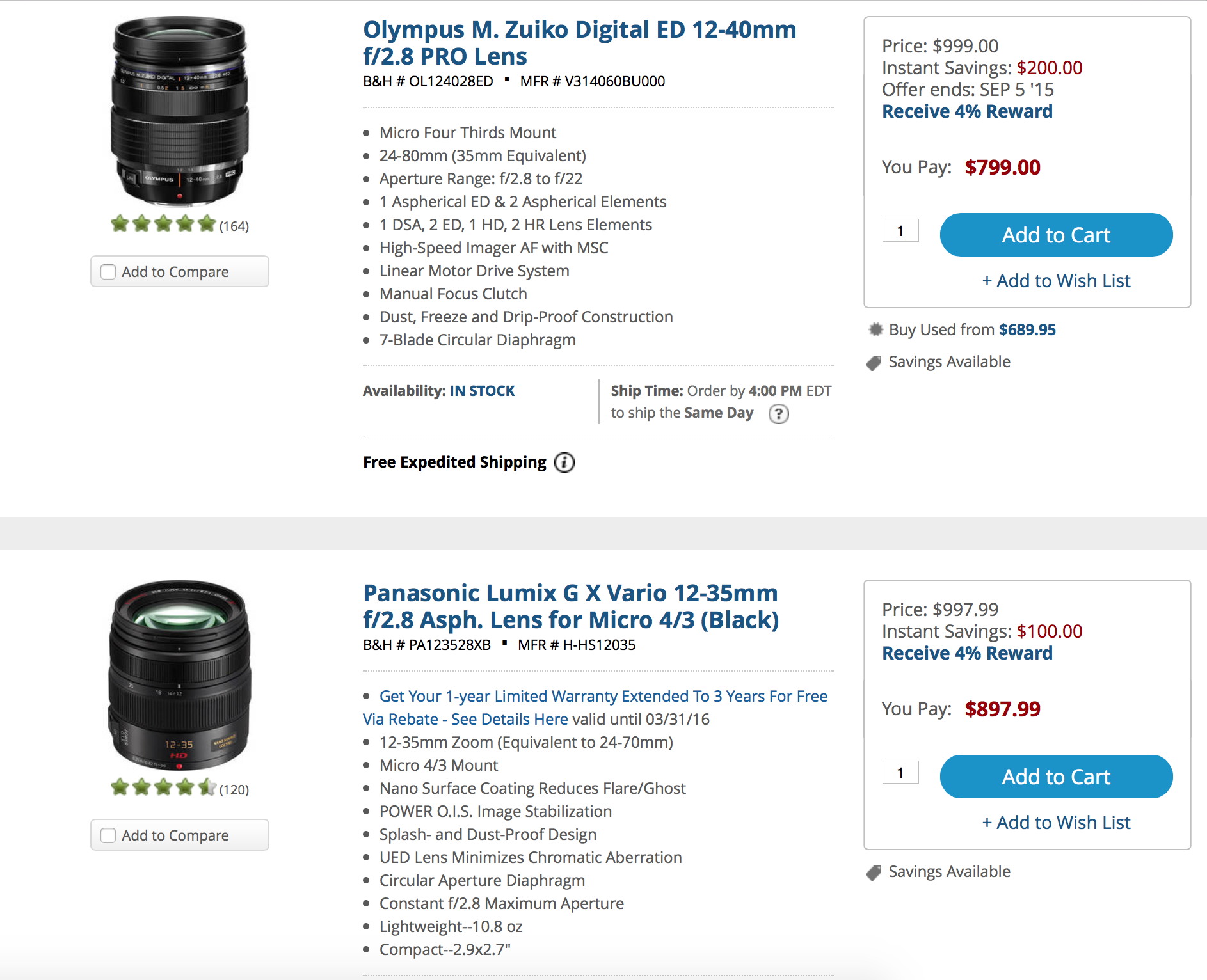Add the Panasonic 12-35mm lens to cart
Image resolution: width=1207 pixels, height=980 pixels.
click(1056, 777)
